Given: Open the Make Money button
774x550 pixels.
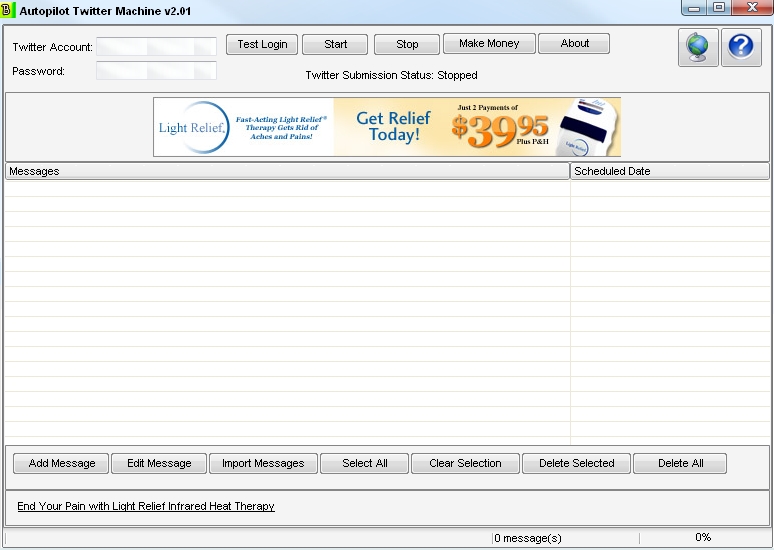Looking at the screenshot, I should (x=489, y=43).
